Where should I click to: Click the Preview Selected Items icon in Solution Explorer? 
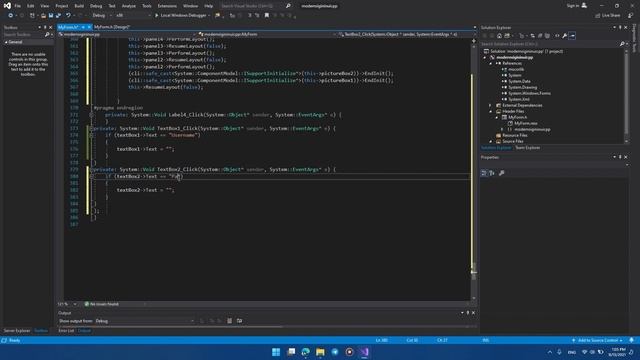(x=572, y=36)
